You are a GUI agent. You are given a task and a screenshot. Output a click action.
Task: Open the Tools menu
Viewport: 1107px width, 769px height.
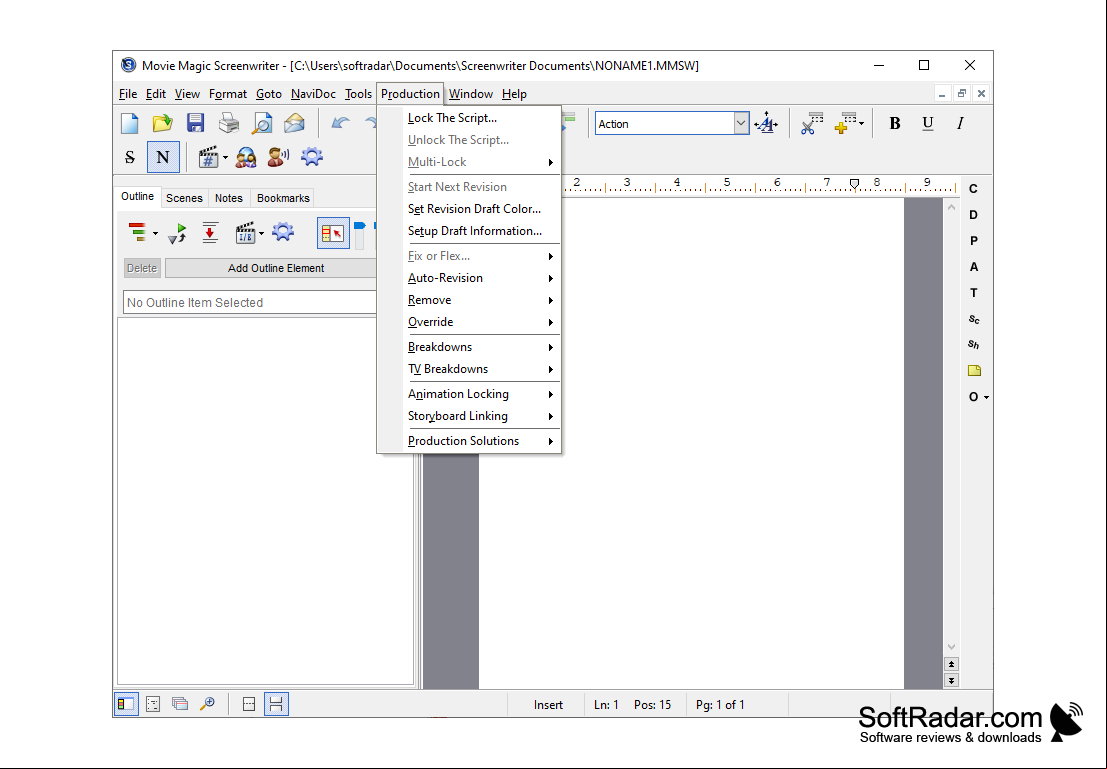(x=358, y=94)
